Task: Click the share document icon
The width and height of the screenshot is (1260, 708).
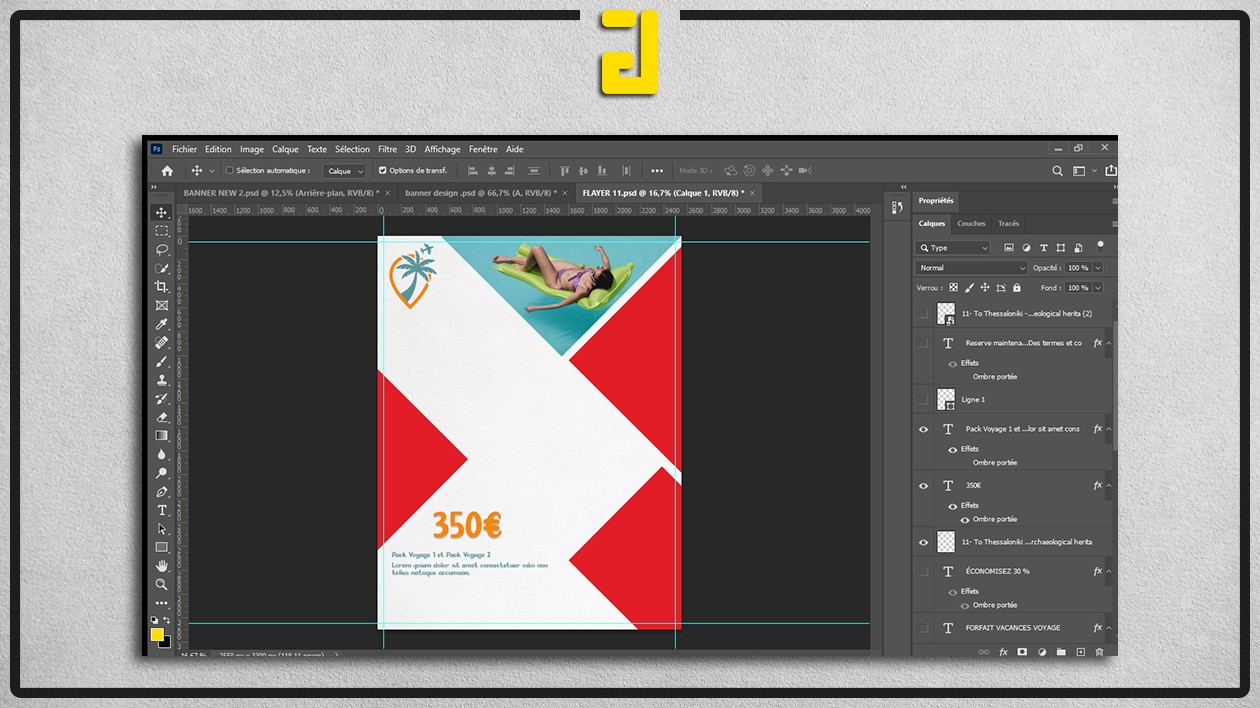Action: click(1111, 171)
